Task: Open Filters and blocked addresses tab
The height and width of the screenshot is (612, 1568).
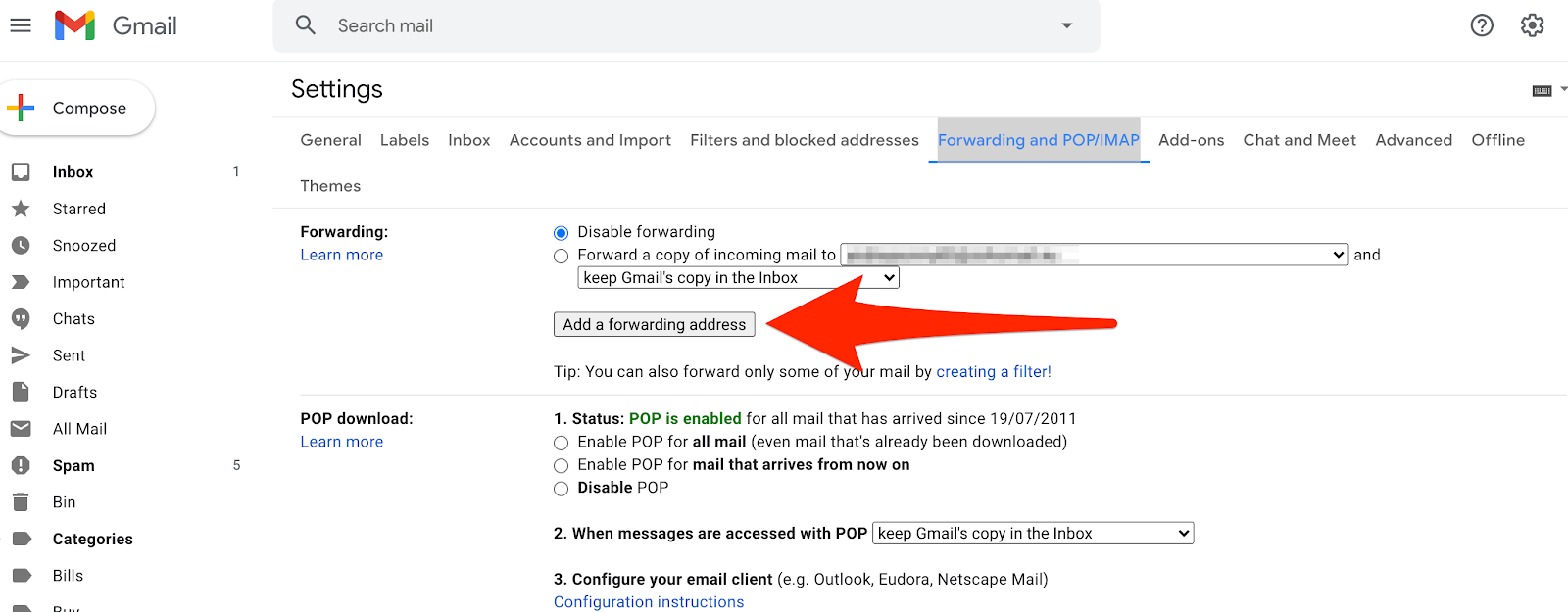Action: pos(805,140)
